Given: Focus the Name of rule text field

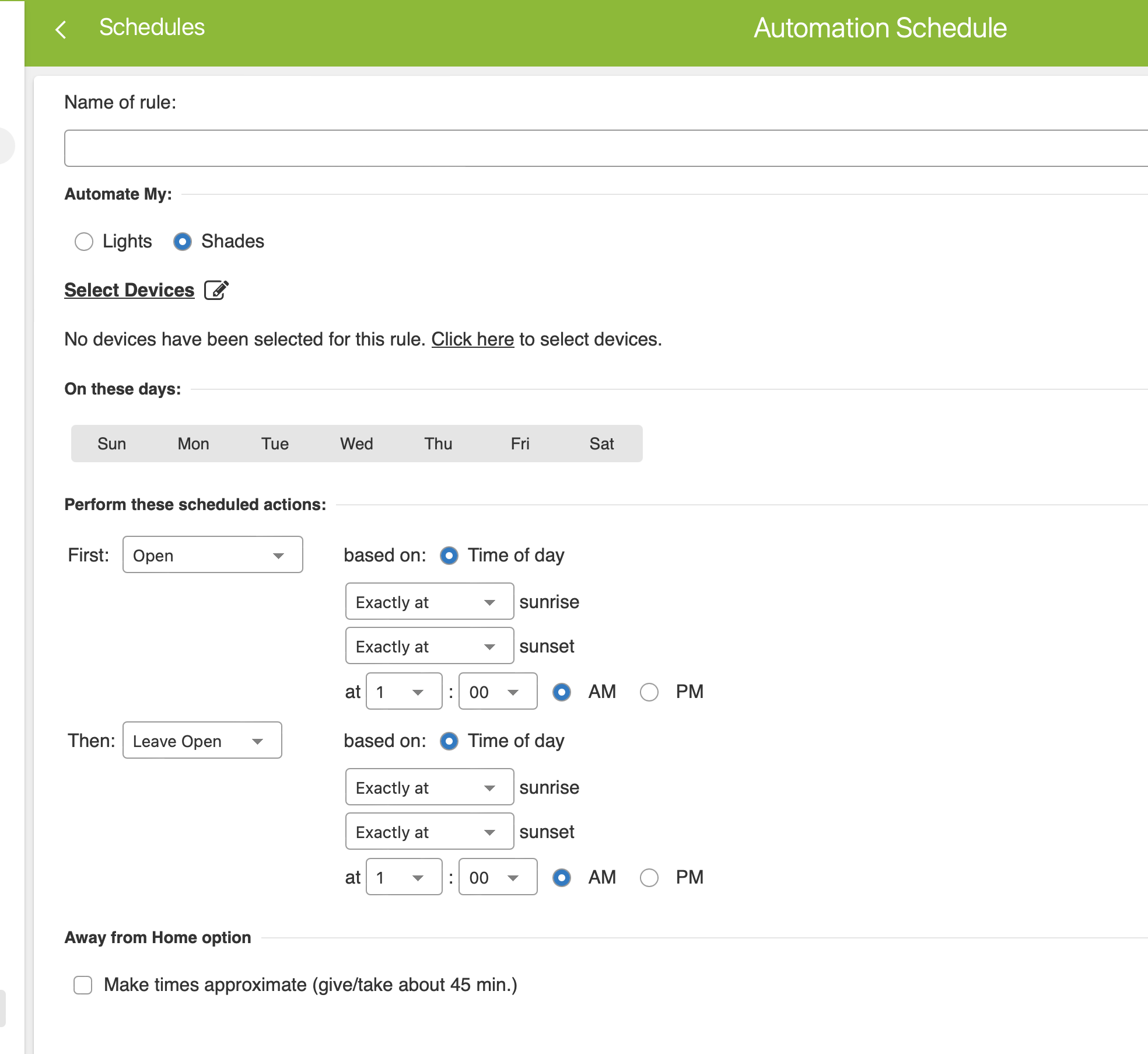Looking at the screenshot, I should 605,148.
